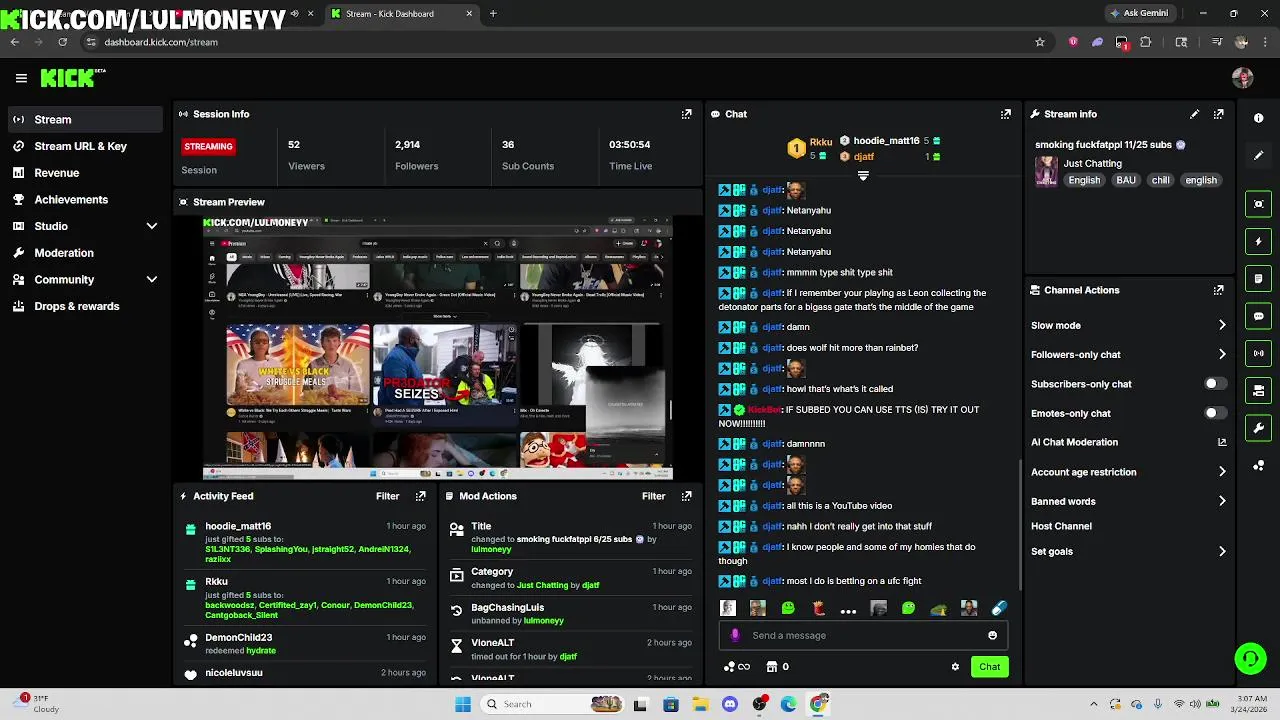
Task: Open the emoji picker in message box
Action: (992, 635)
